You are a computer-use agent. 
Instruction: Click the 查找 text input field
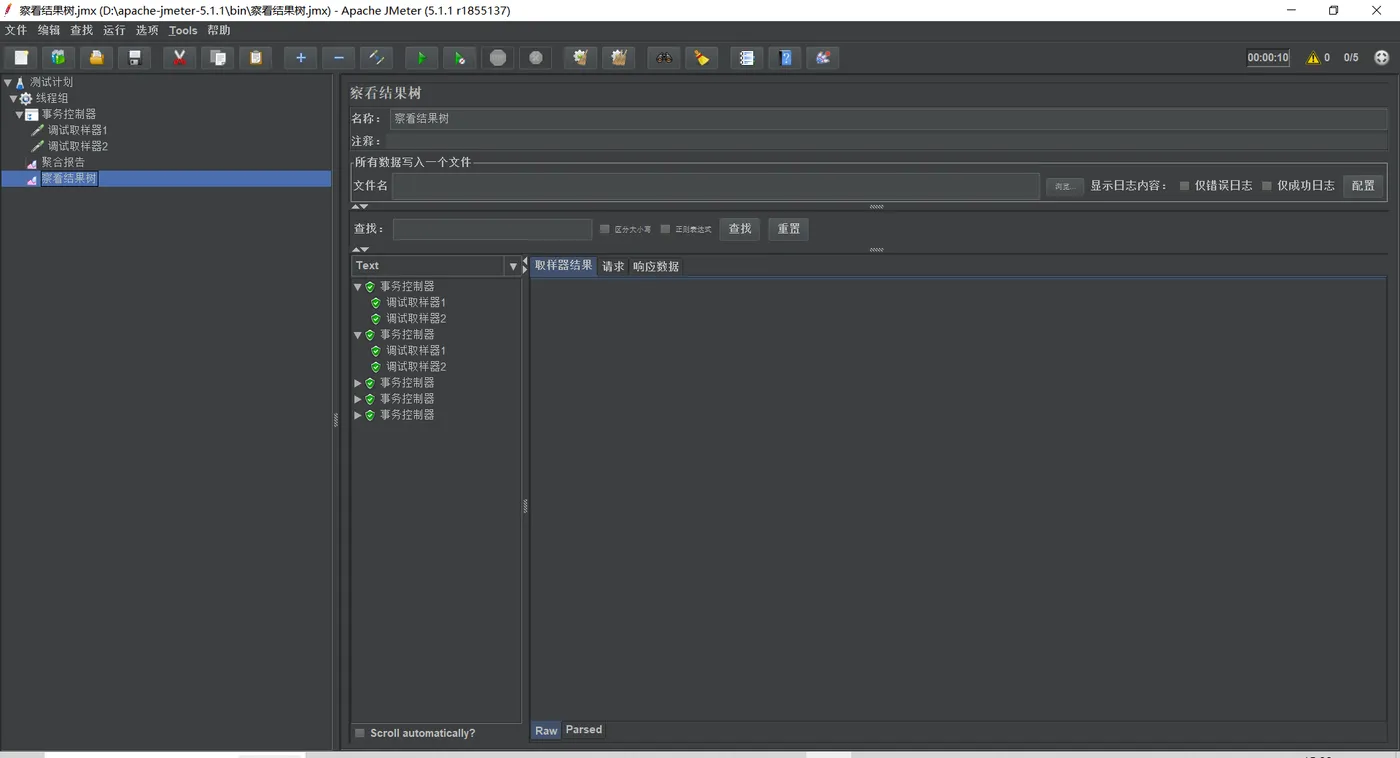492,229
